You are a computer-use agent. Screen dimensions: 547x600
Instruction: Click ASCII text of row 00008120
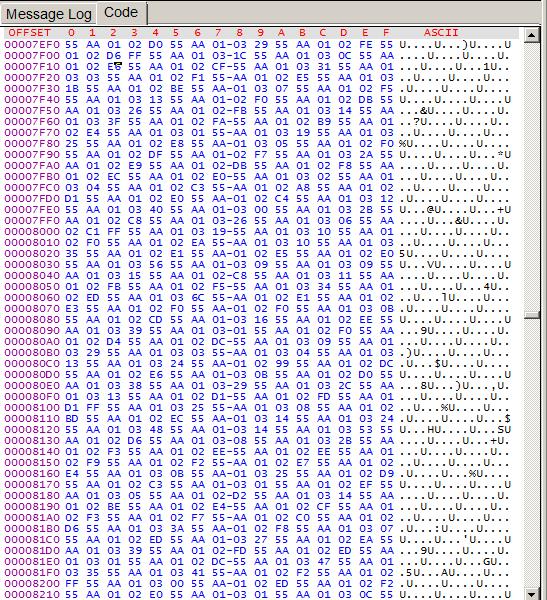click(x=455, y=430)
